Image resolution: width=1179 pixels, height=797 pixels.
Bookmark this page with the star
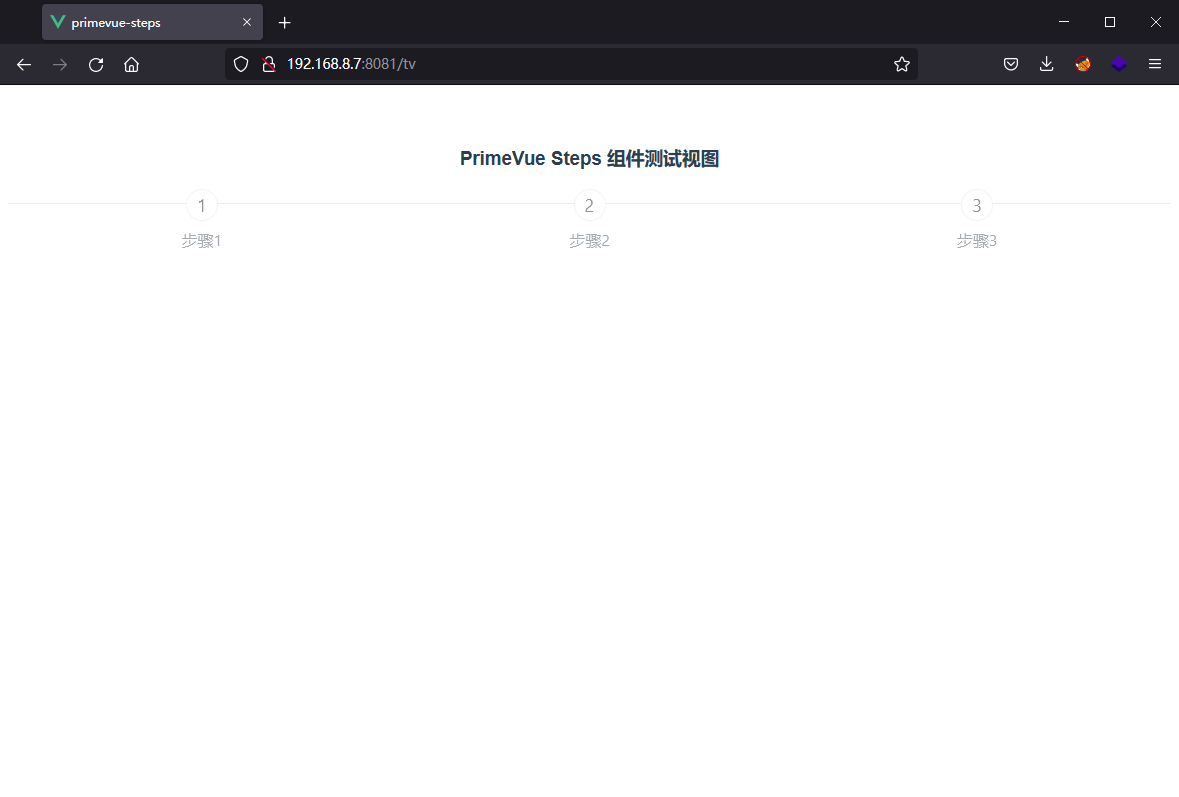click(901, 65)
